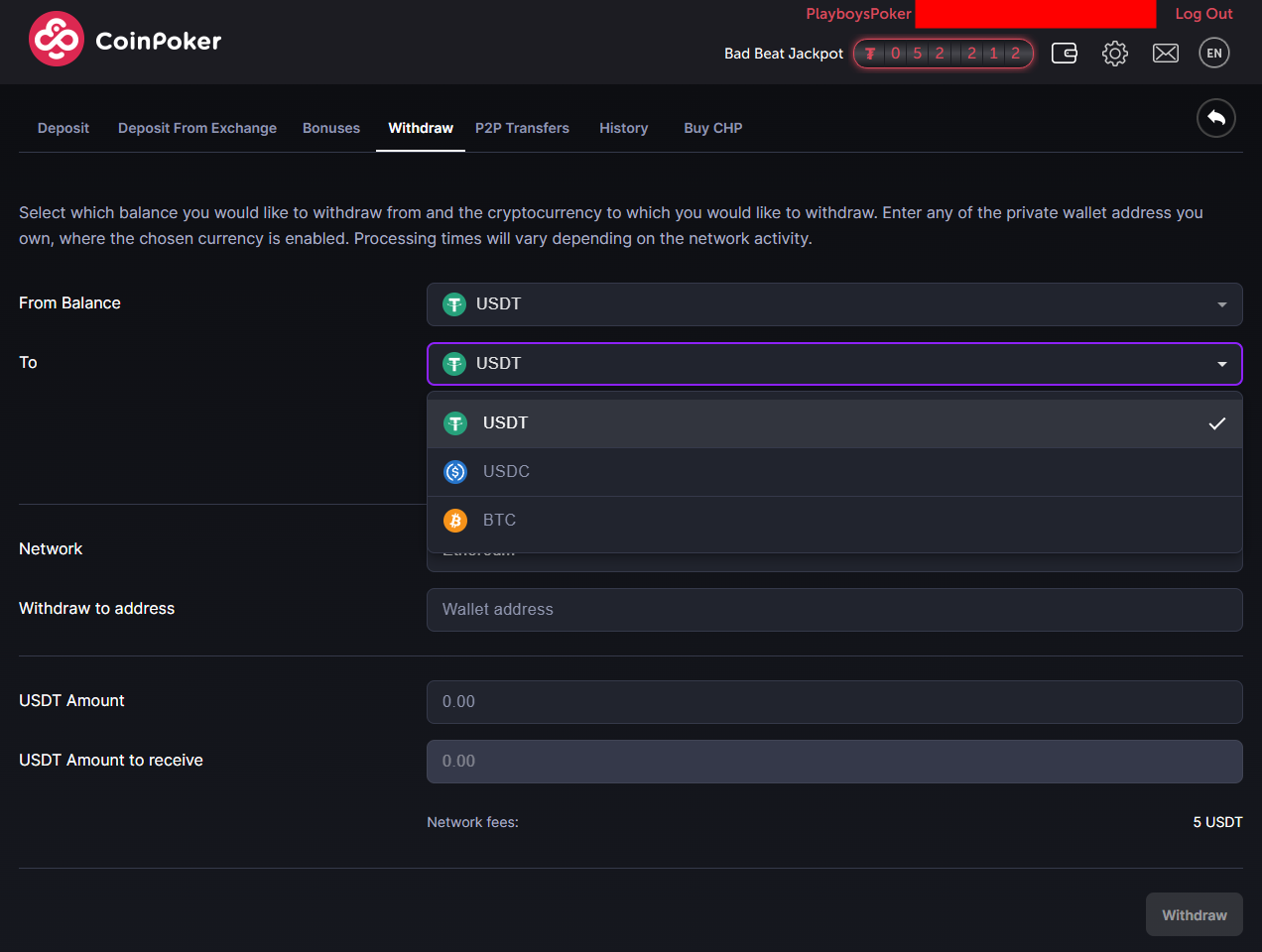Go back using the return arrow icon

coord(1216,118)
